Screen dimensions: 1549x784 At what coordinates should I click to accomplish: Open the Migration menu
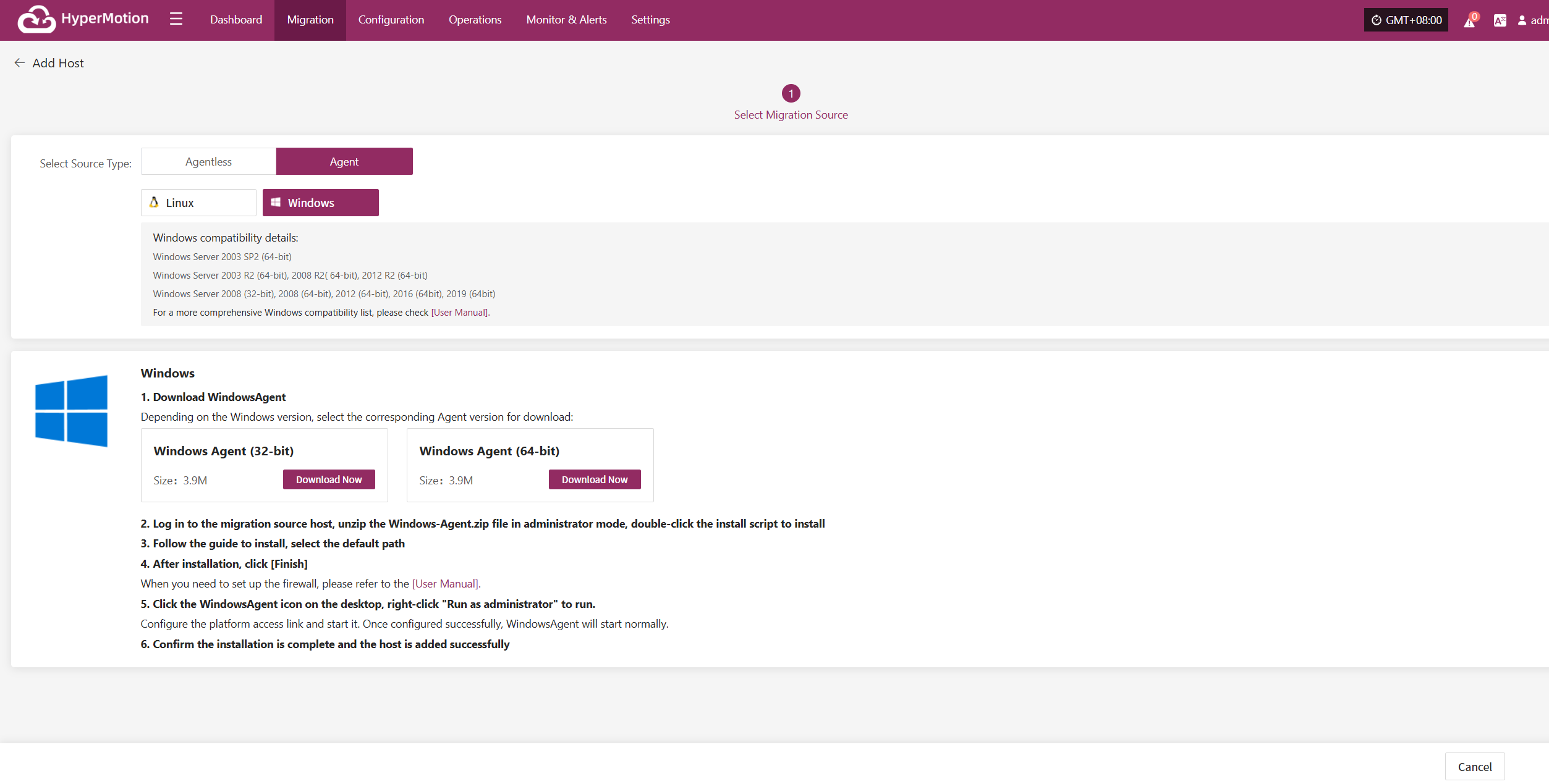point(310,20)
